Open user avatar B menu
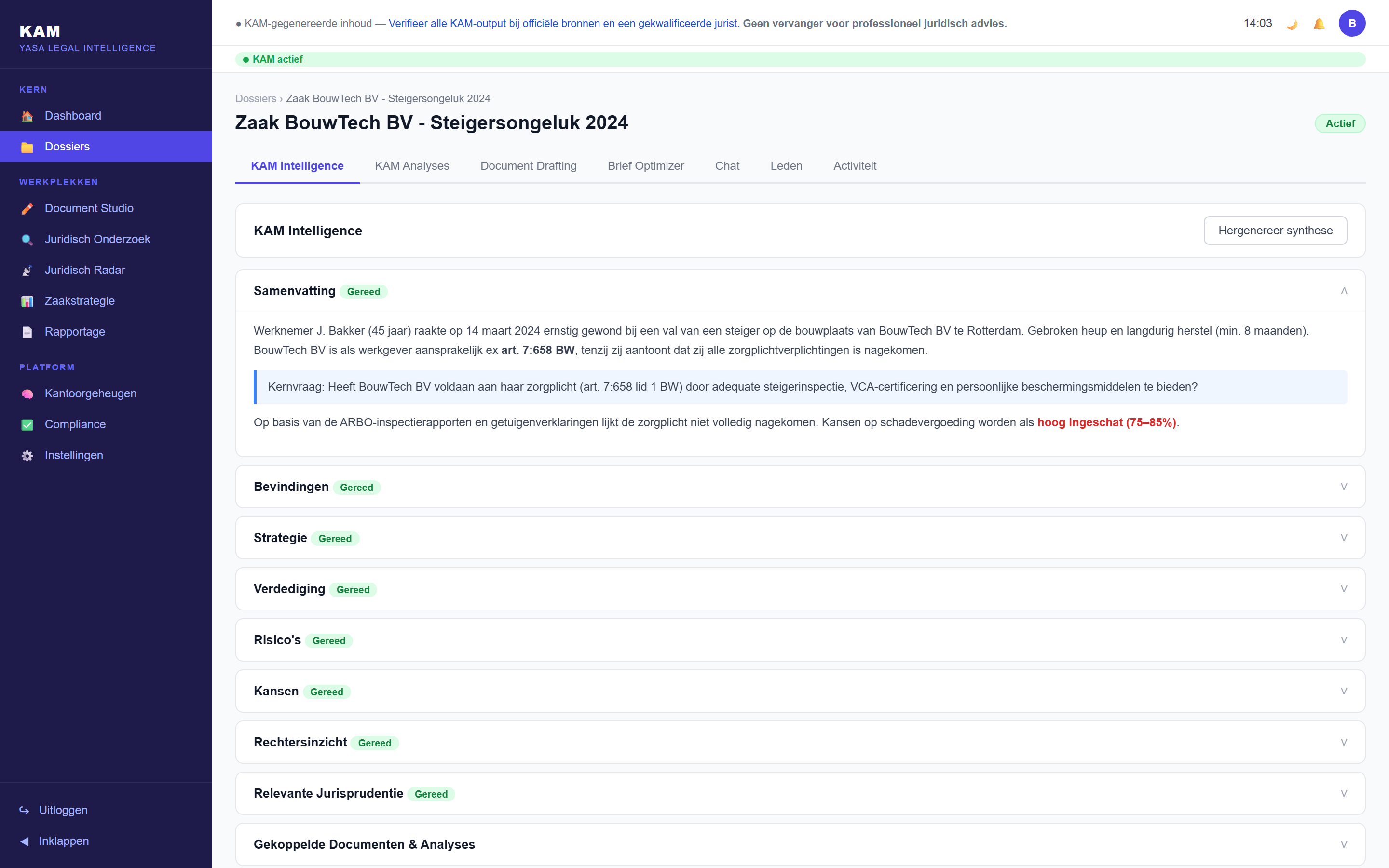The height and width of the screenshot is (868, 1389). pos(1352,24)
